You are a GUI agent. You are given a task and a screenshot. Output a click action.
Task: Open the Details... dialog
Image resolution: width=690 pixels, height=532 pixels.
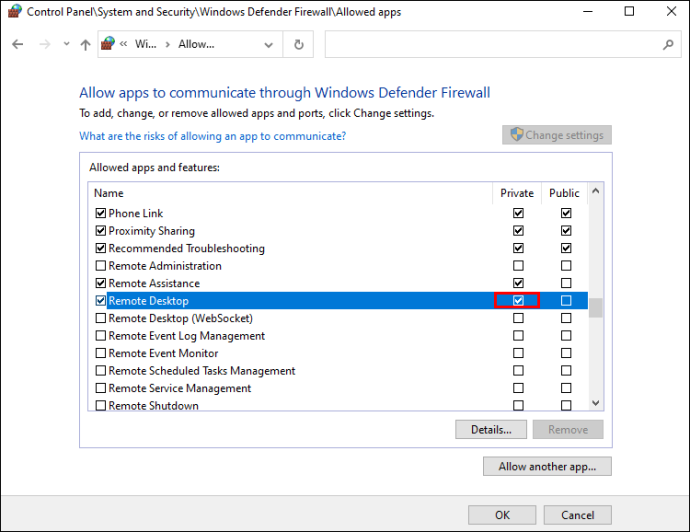click(491, 429)
